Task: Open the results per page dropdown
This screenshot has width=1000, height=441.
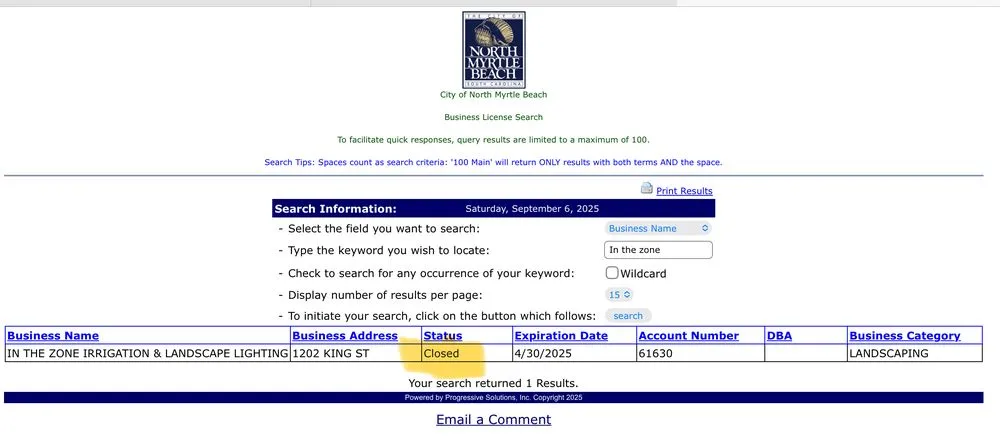Action: pyautogui.click(x=619, y=295)
